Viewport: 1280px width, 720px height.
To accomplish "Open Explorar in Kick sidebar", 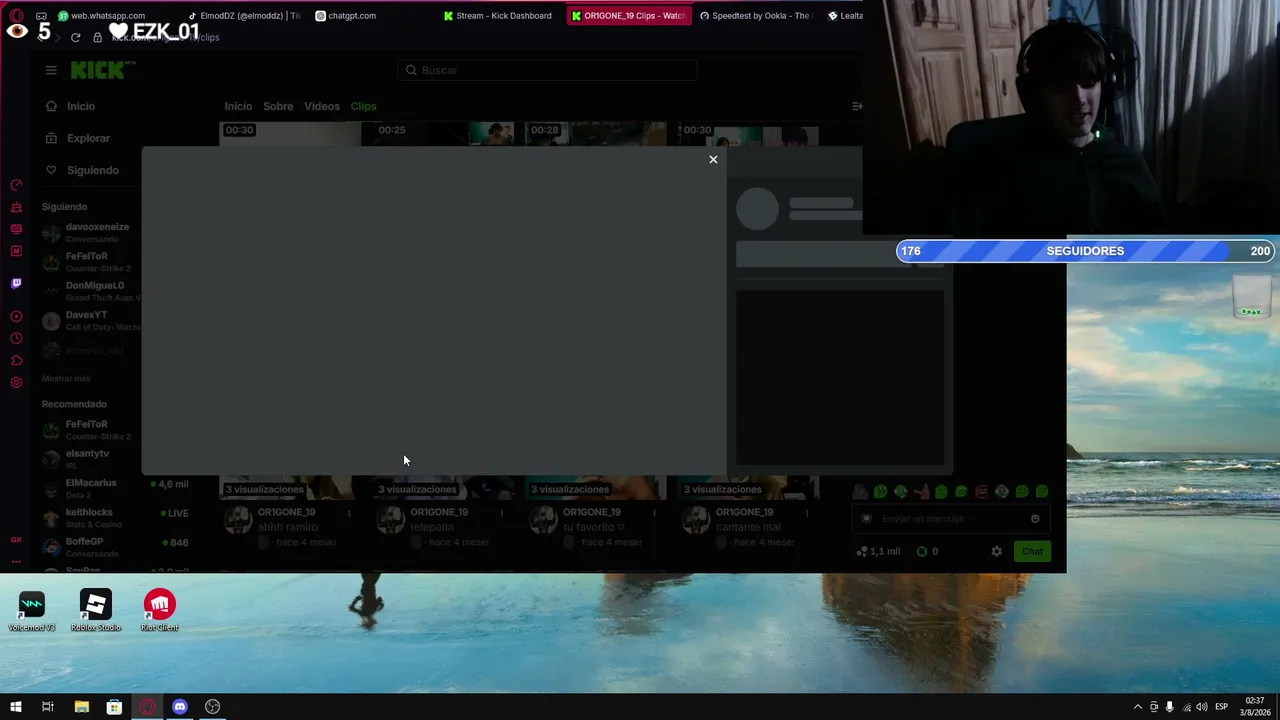I will point(77,138).
